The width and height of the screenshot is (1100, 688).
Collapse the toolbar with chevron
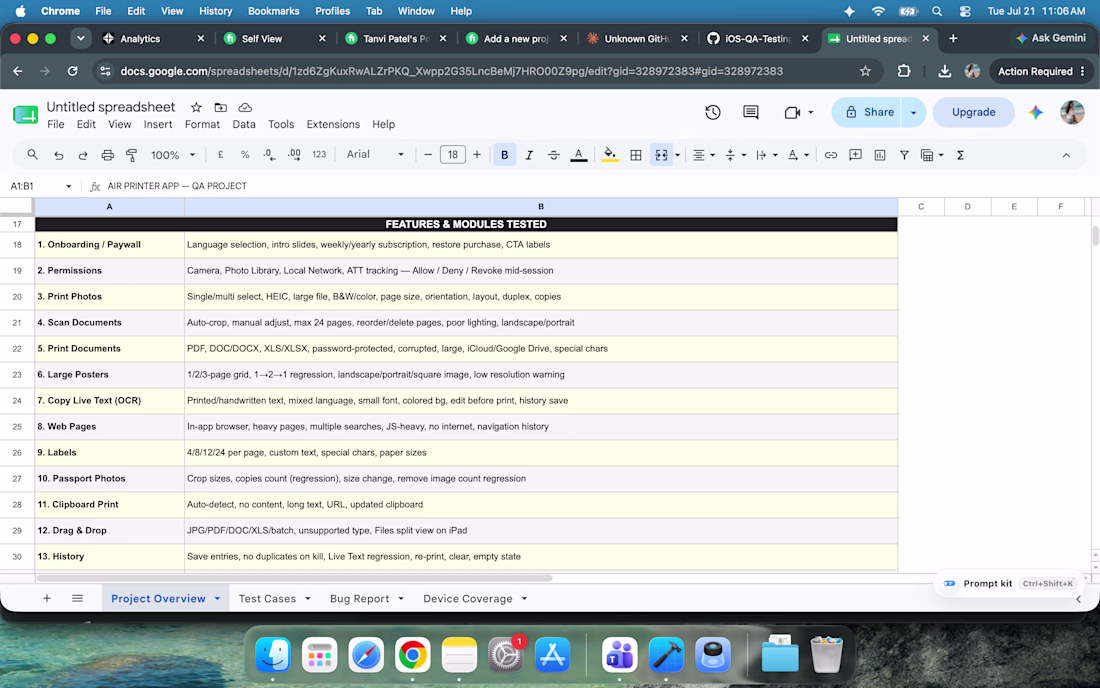point(1066,155)
